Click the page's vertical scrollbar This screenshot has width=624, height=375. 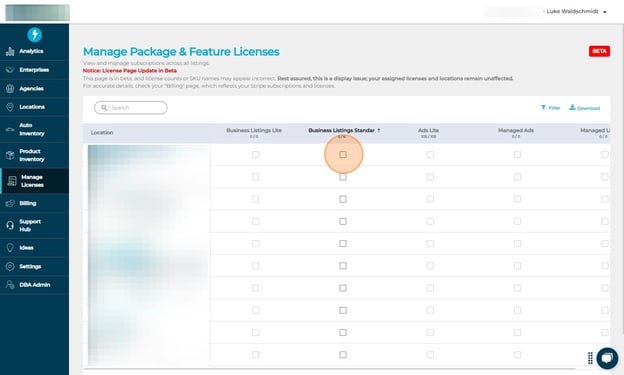(622, 179)
